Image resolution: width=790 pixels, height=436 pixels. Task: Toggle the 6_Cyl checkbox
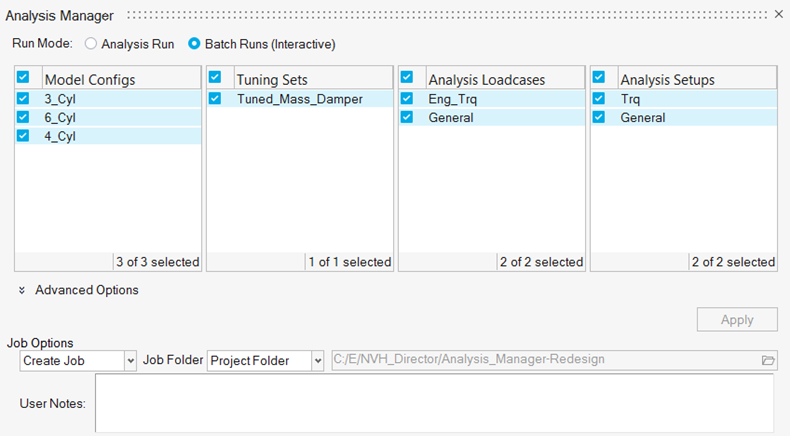coord(24,118)
